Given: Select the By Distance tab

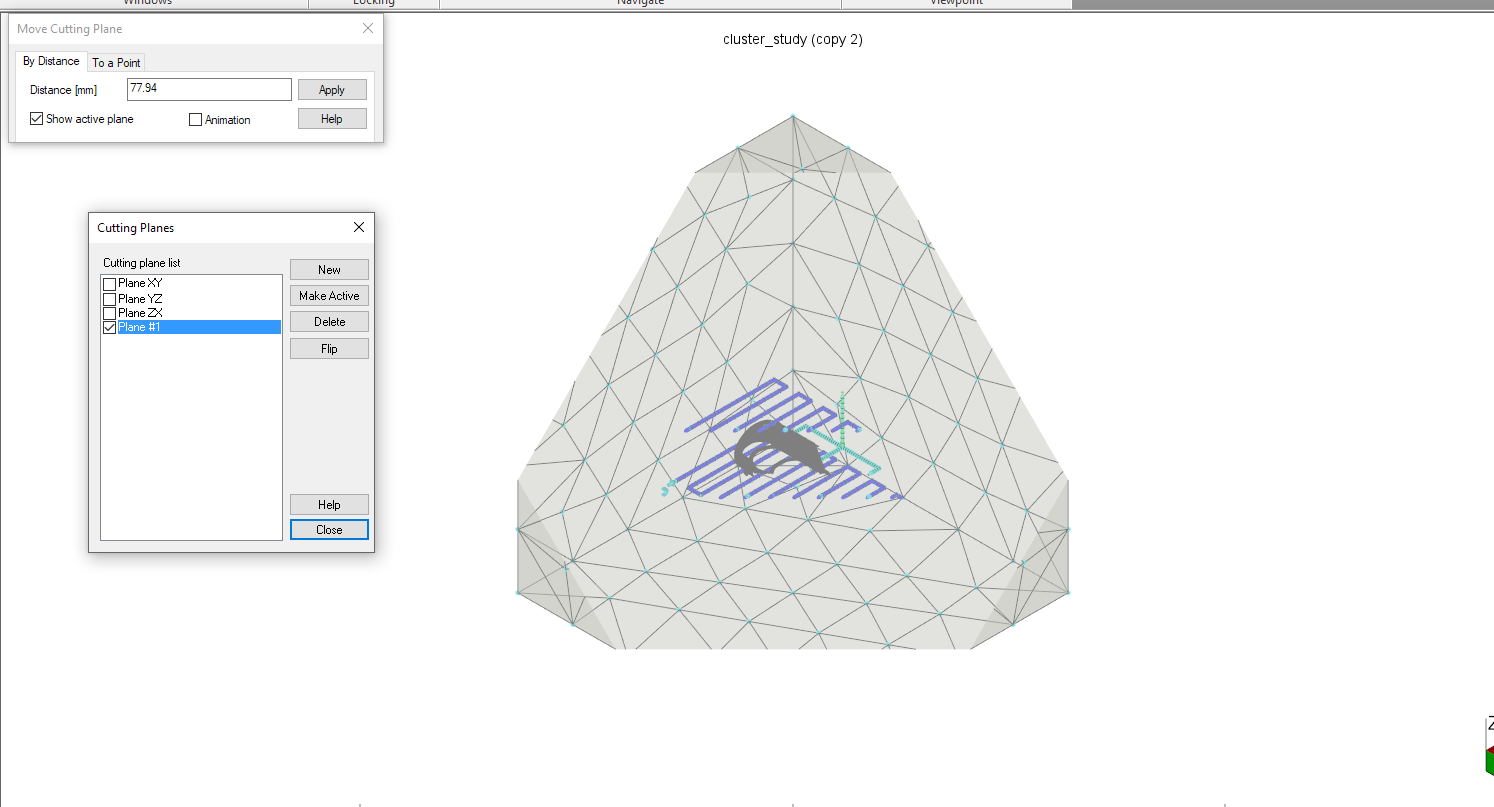Looking at the screenshot, I should (51, 61).
